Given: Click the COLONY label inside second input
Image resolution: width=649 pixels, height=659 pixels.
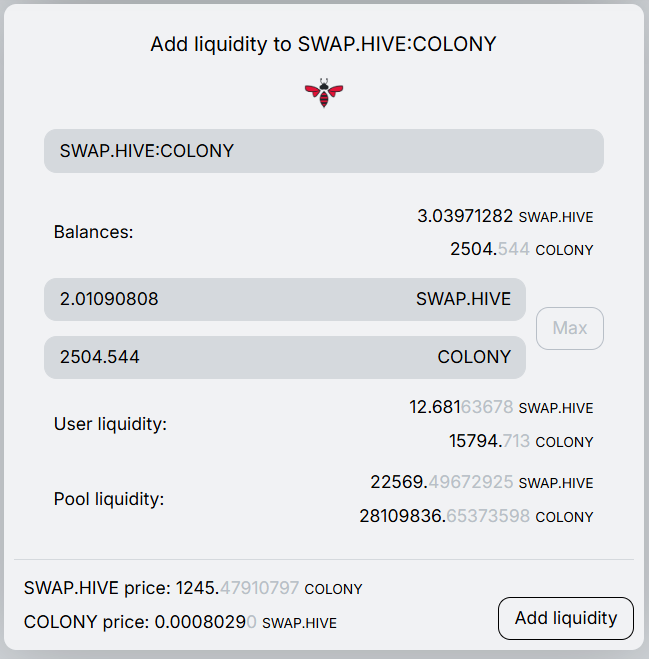Looking at the screenshot, I should click(x=474, y=357).
